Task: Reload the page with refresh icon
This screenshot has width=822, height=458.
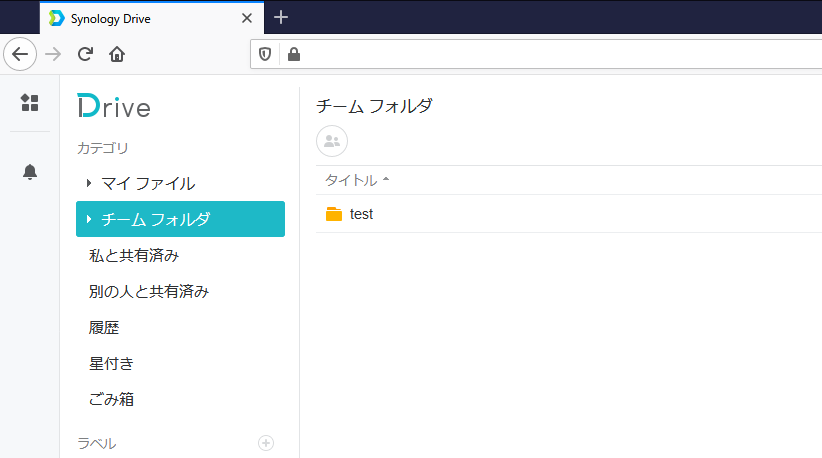Action: point(85,54)
